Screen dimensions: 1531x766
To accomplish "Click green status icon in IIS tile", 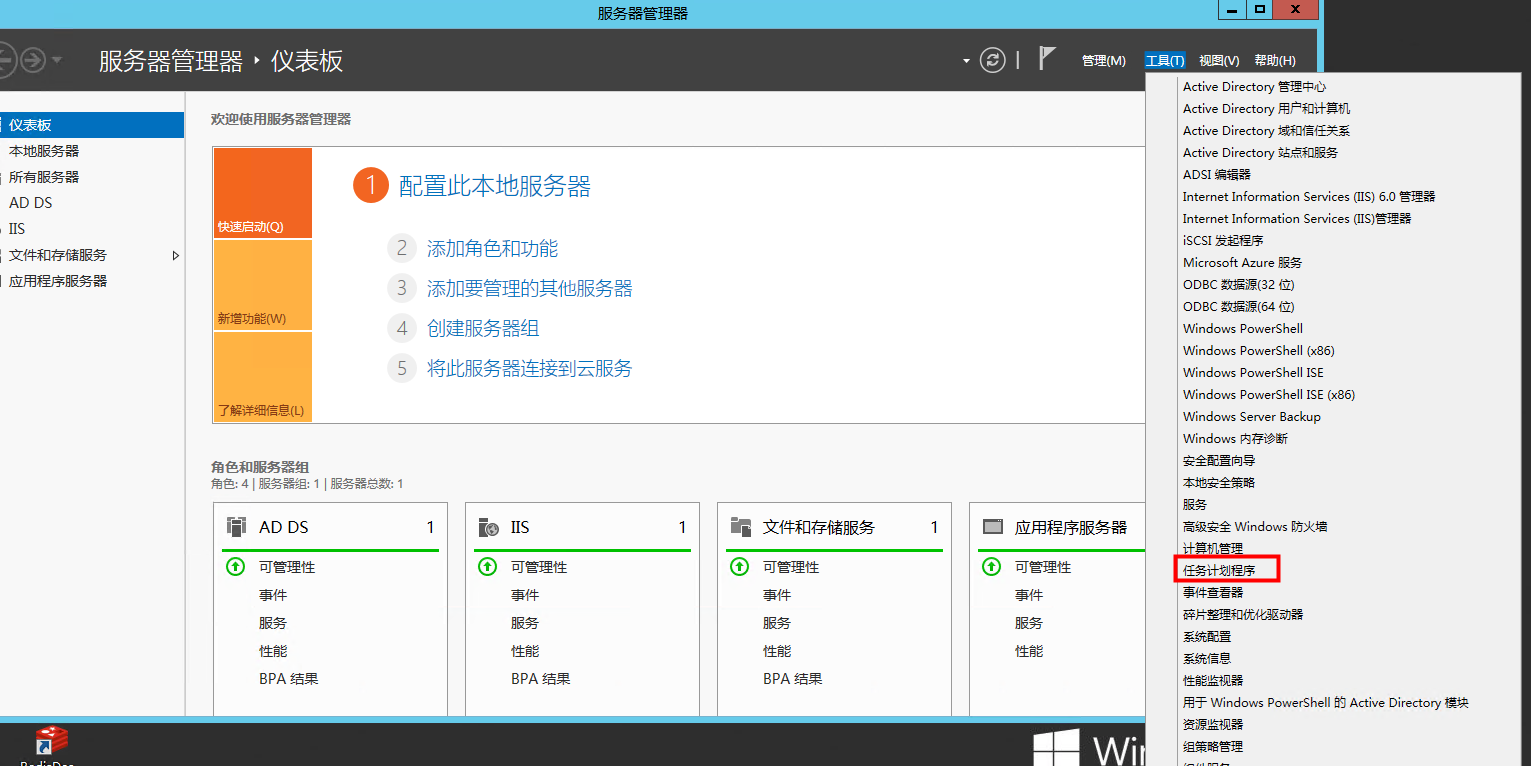I will coord(488,567).
